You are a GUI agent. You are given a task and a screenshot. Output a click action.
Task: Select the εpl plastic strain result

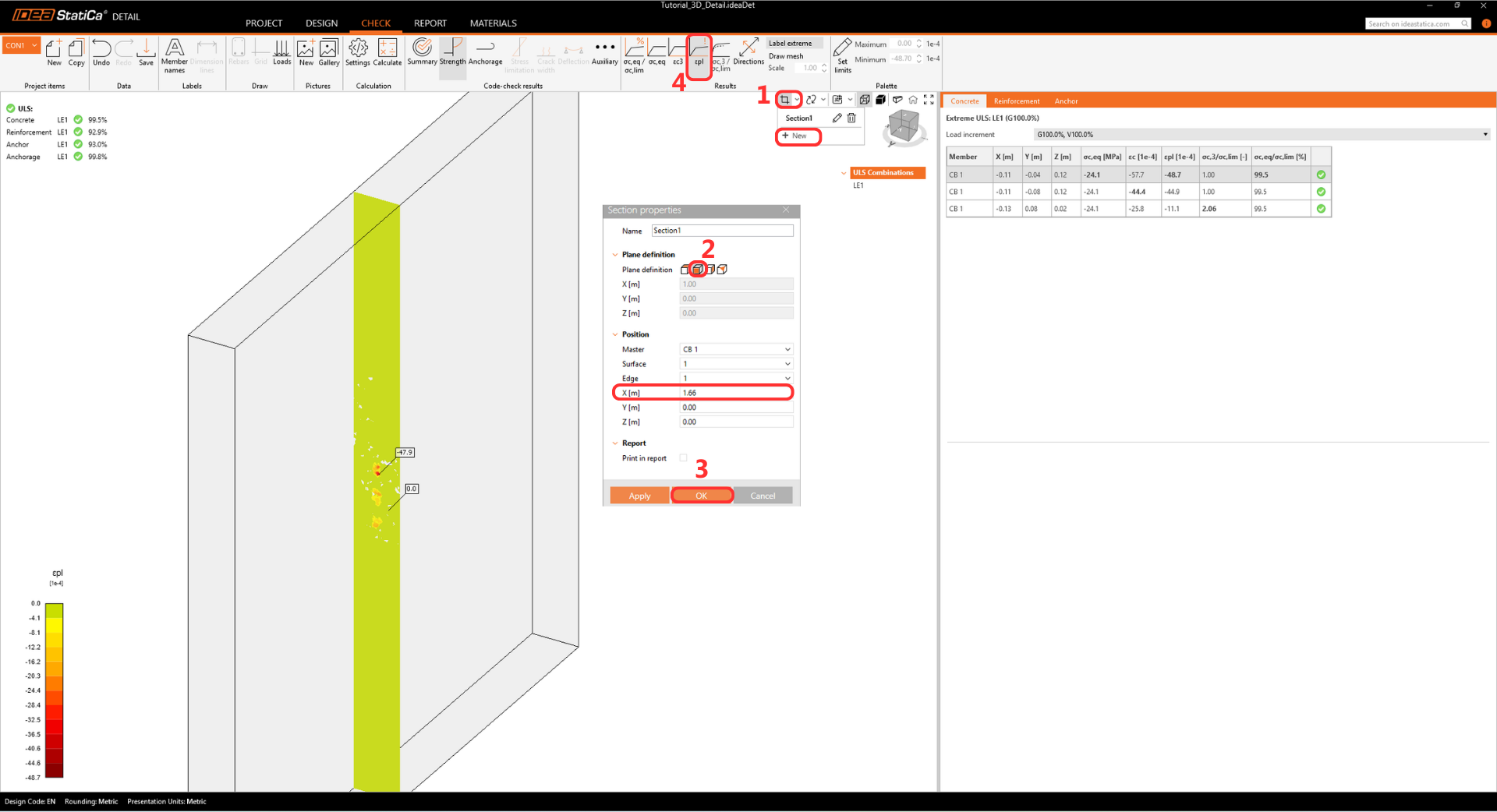(699, 53)
